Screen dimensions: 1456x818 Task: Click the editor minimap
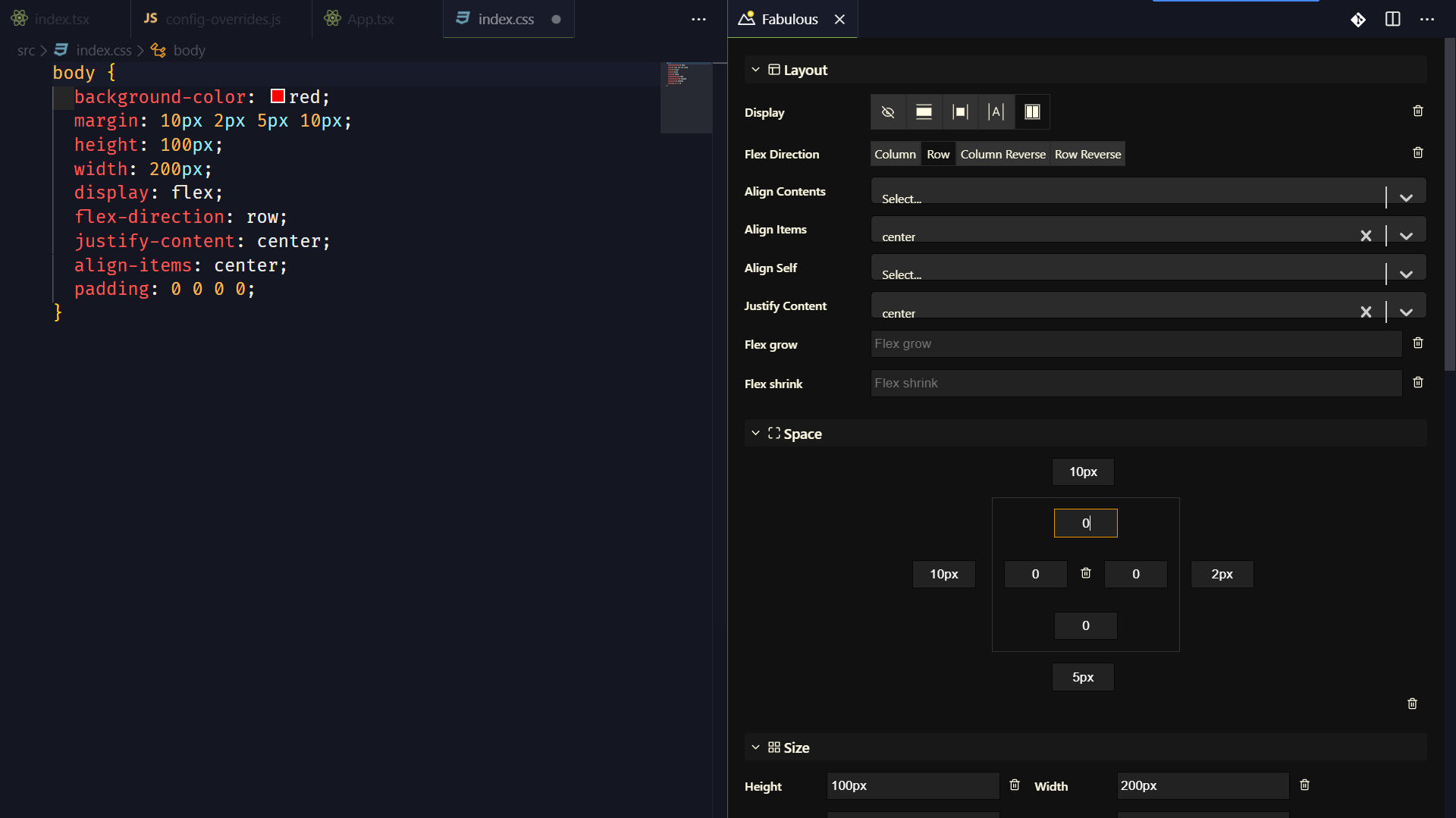tap(686, 99)
